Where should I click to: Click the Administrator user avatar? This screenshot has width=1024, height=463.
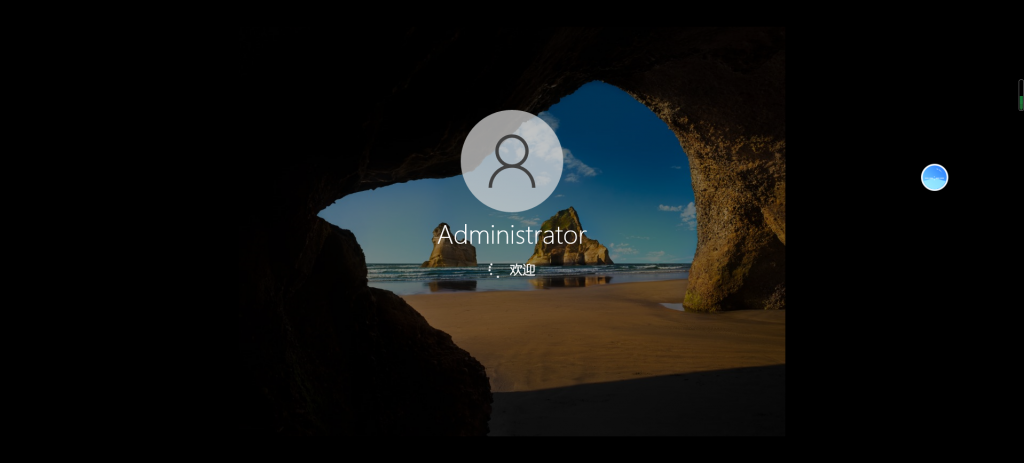tap(511, 161)
